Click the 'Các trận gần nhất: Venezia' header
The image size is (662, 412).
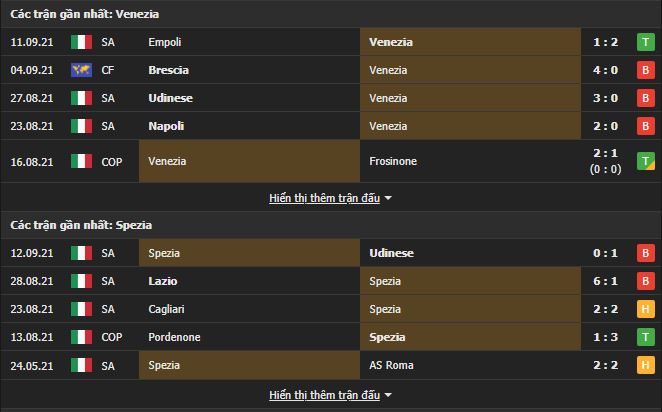pyautogui.click(x=85, y=14)
